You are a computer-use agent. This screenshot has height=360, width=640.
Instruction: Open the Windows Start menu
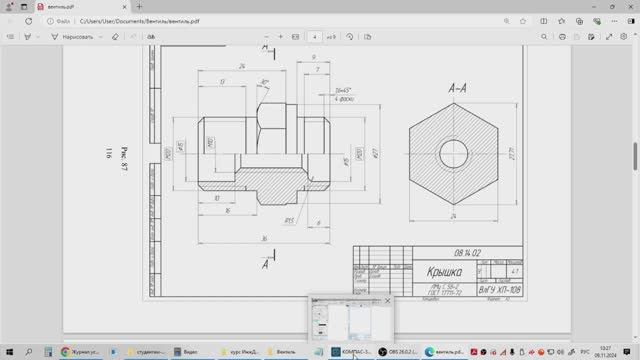[x=9, y=351]
